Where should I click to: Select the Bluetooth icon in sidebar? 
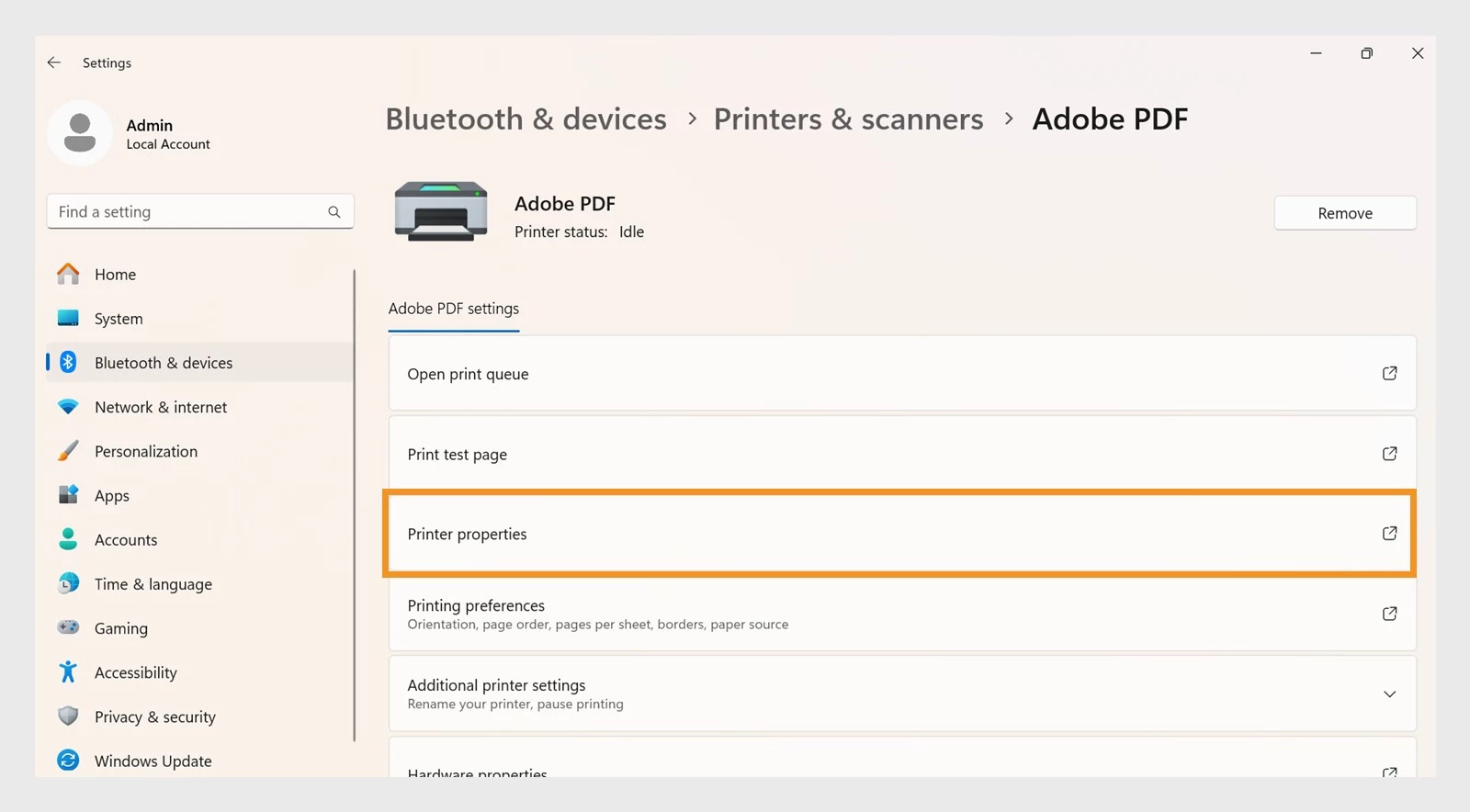pos(68,362)
